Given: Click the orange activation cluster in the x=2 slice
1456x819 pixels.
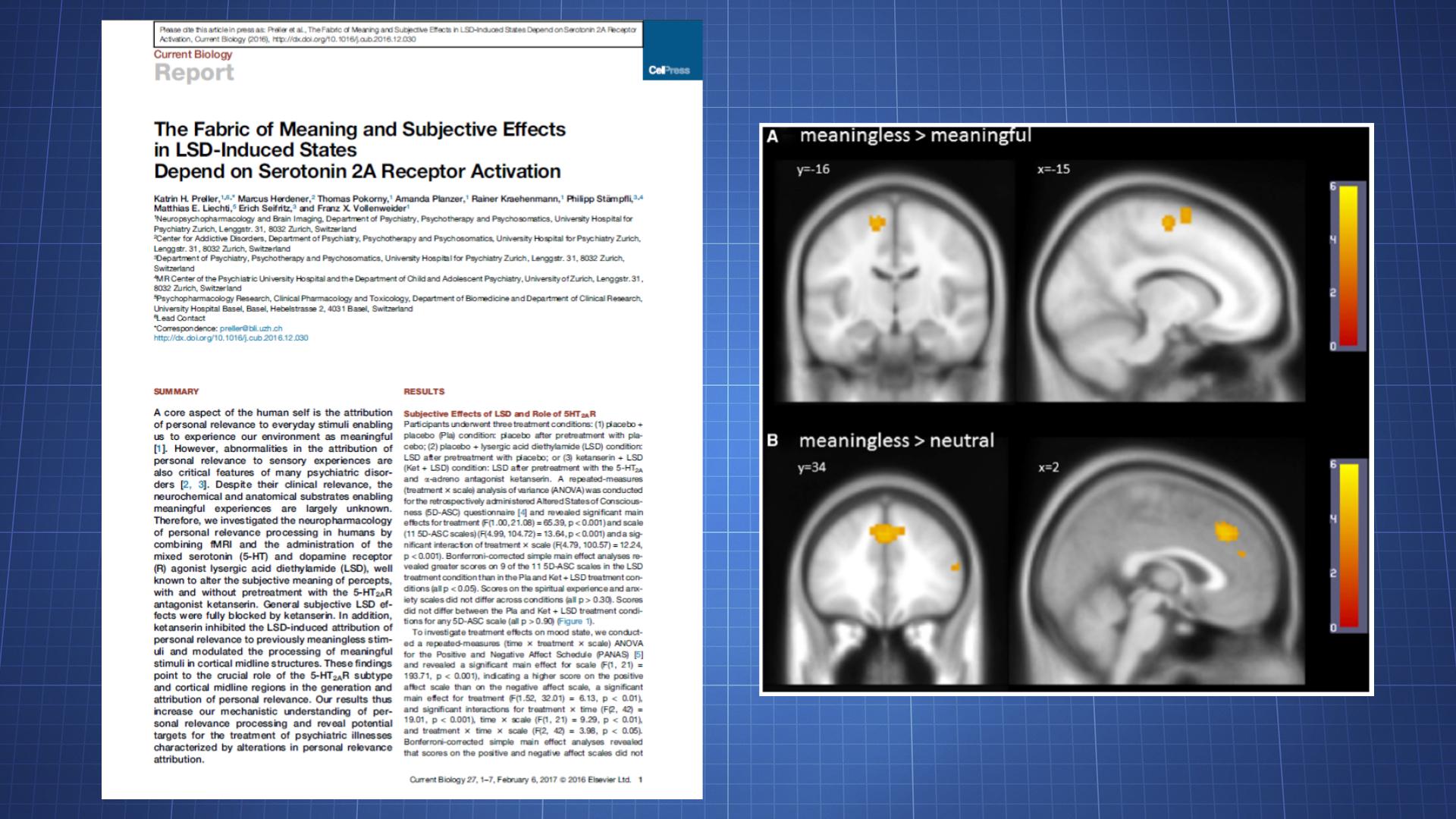Looking at the screenshot, I should click(x=1227, y=532).
